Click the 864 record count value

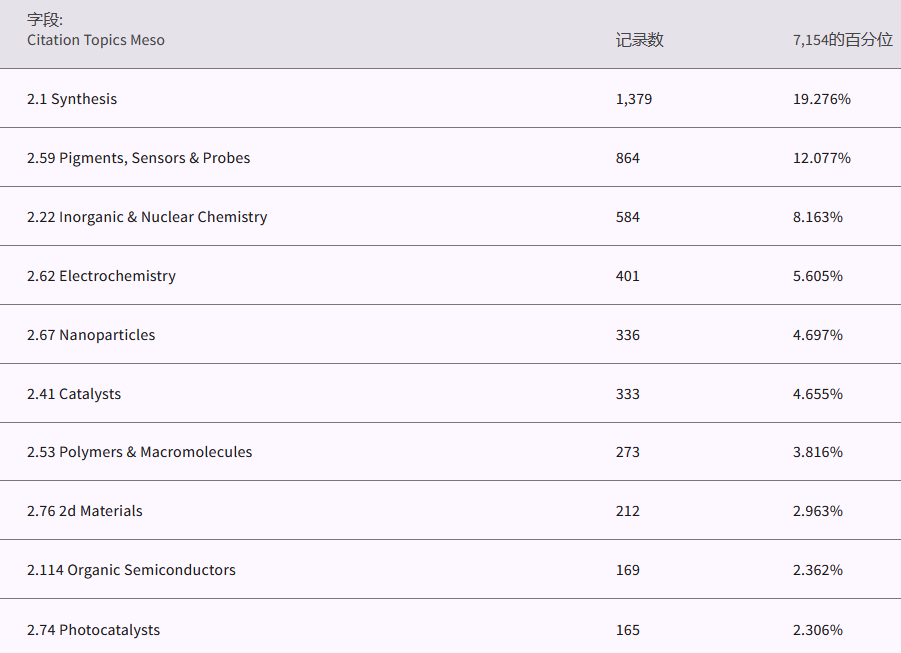[x=628, y=158]
